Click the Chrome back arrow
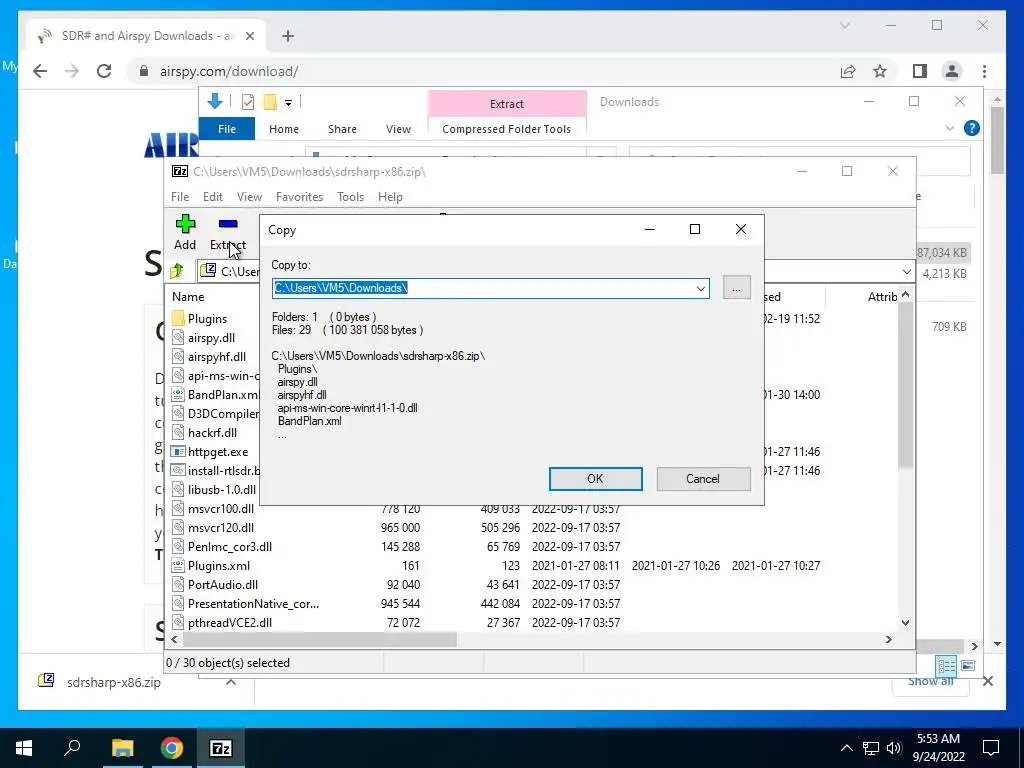This screenshot has width=1024, height=768. [40, 71]
